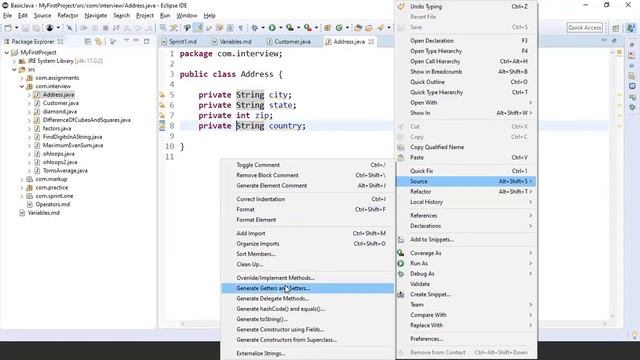
Task: Select TomsAverage.java in Package Explorer
Action: [x=65, y=171]
